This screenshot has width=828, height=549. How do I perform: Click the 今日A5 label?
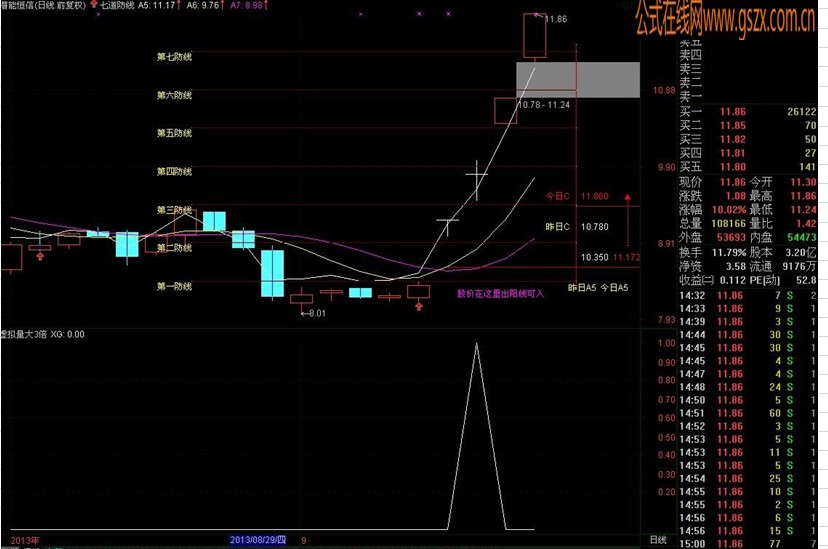pos(615,288)
